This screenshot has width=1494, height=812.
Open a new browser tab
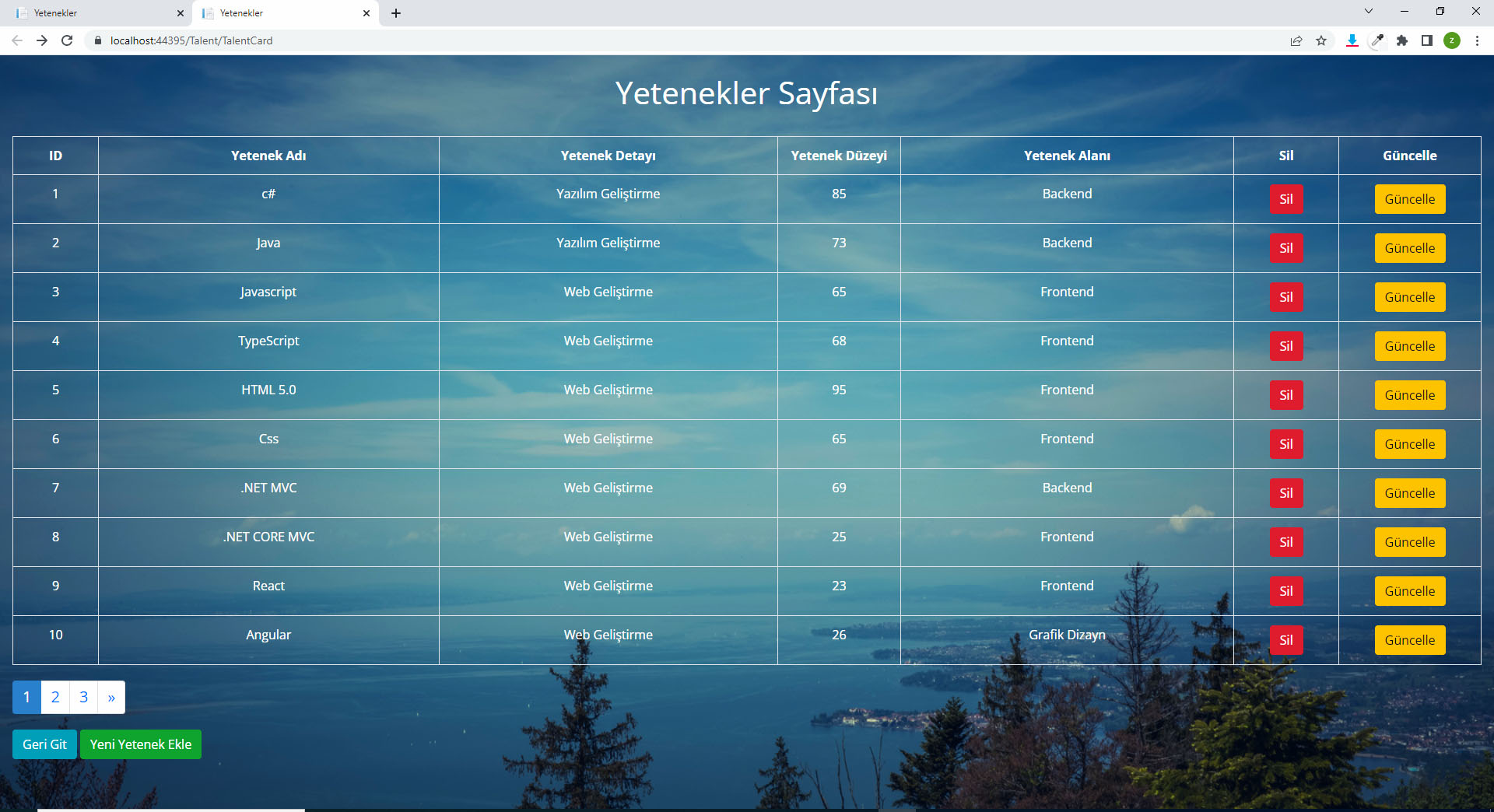coord(396,13)
